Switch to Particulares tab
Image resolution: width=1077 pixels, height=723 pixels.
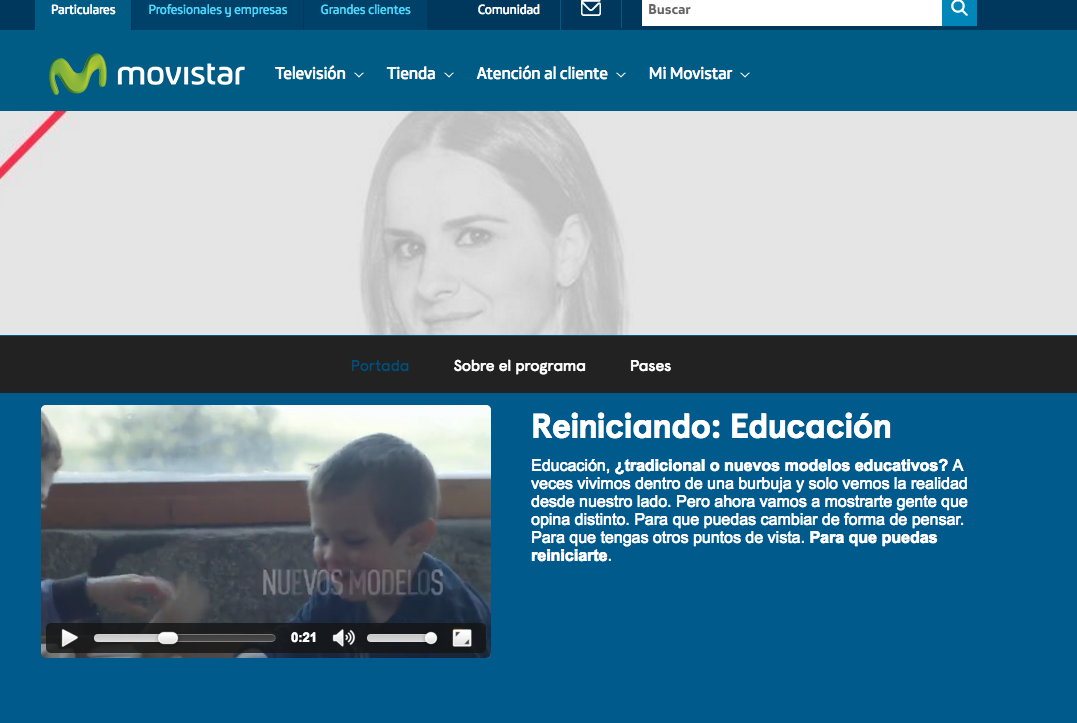pyautogui.click(x=83, y=10)
